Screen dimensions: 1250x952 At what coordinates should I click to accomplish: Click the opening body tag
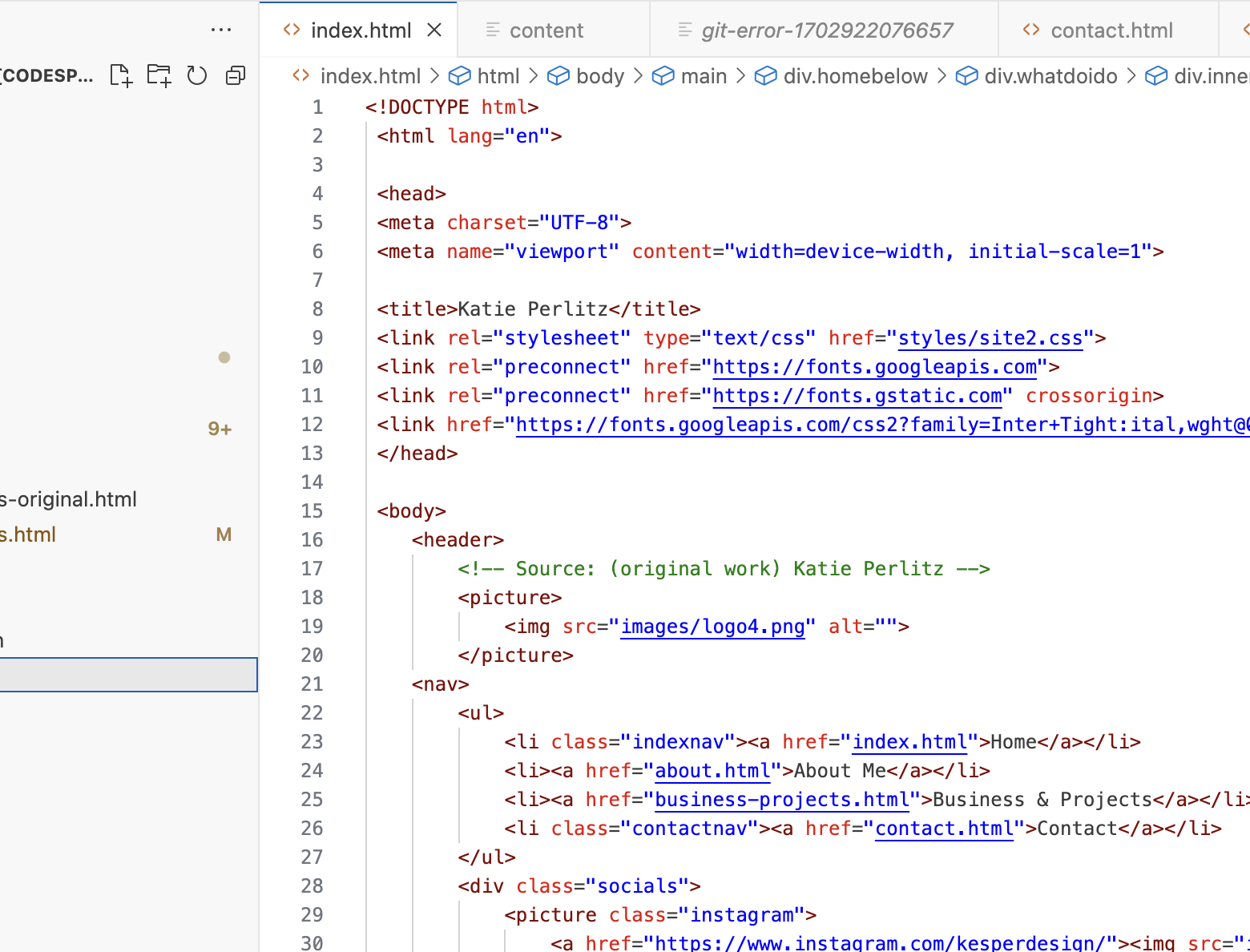point(412,511)
